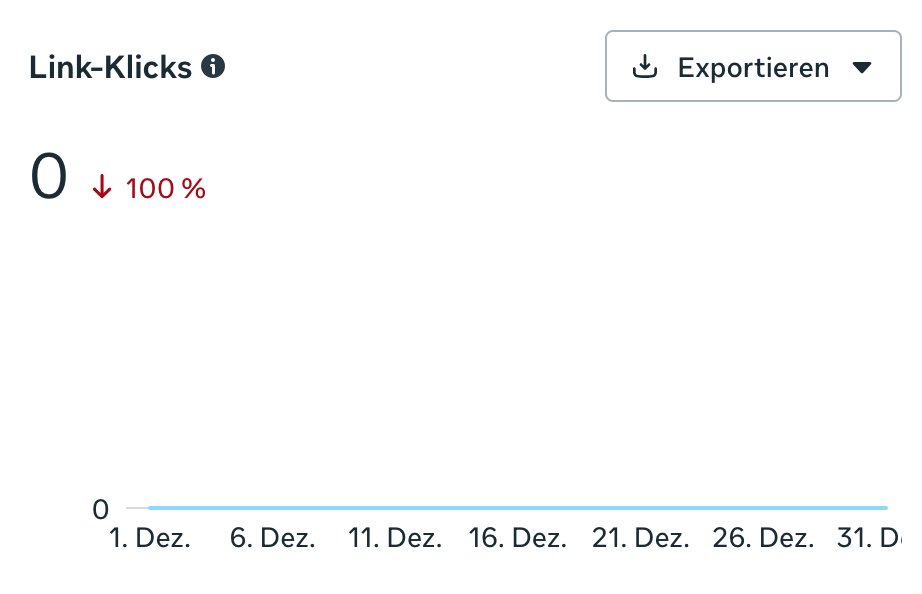Image resolution: width=922 pixels, height=594 pixels.
Task: Click the 6. Dez. axis label
Action: [x=272, y=538]
